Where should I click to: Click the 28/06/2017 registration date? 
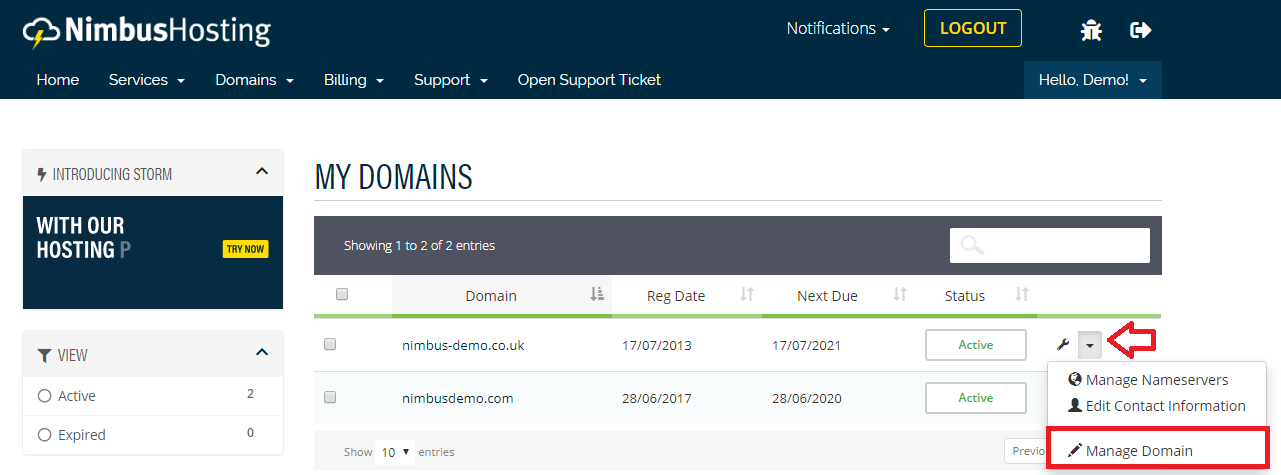[657, 398]
